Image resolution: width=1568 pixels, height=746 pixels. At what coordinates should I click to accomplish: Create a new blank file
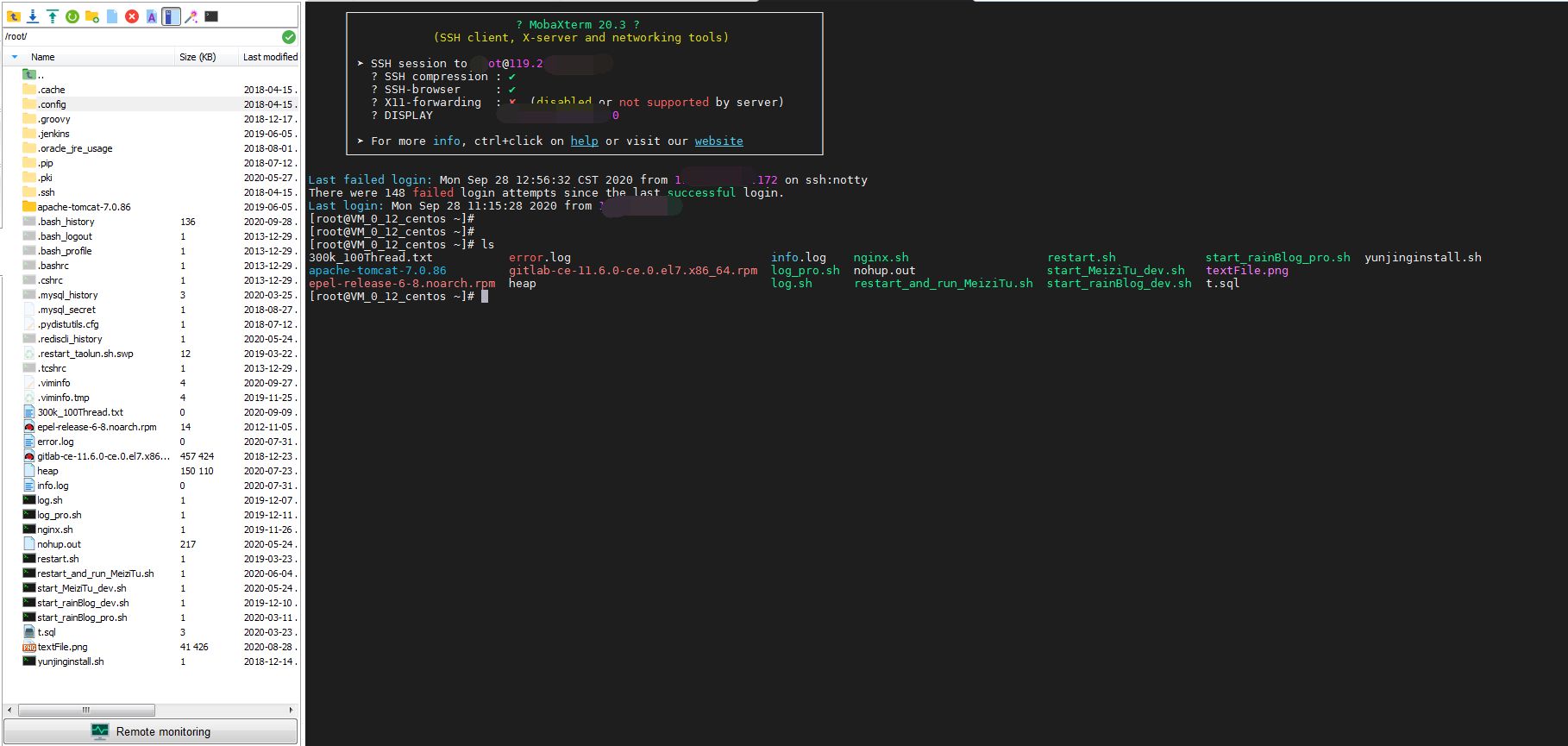click(x=112, y=16)
